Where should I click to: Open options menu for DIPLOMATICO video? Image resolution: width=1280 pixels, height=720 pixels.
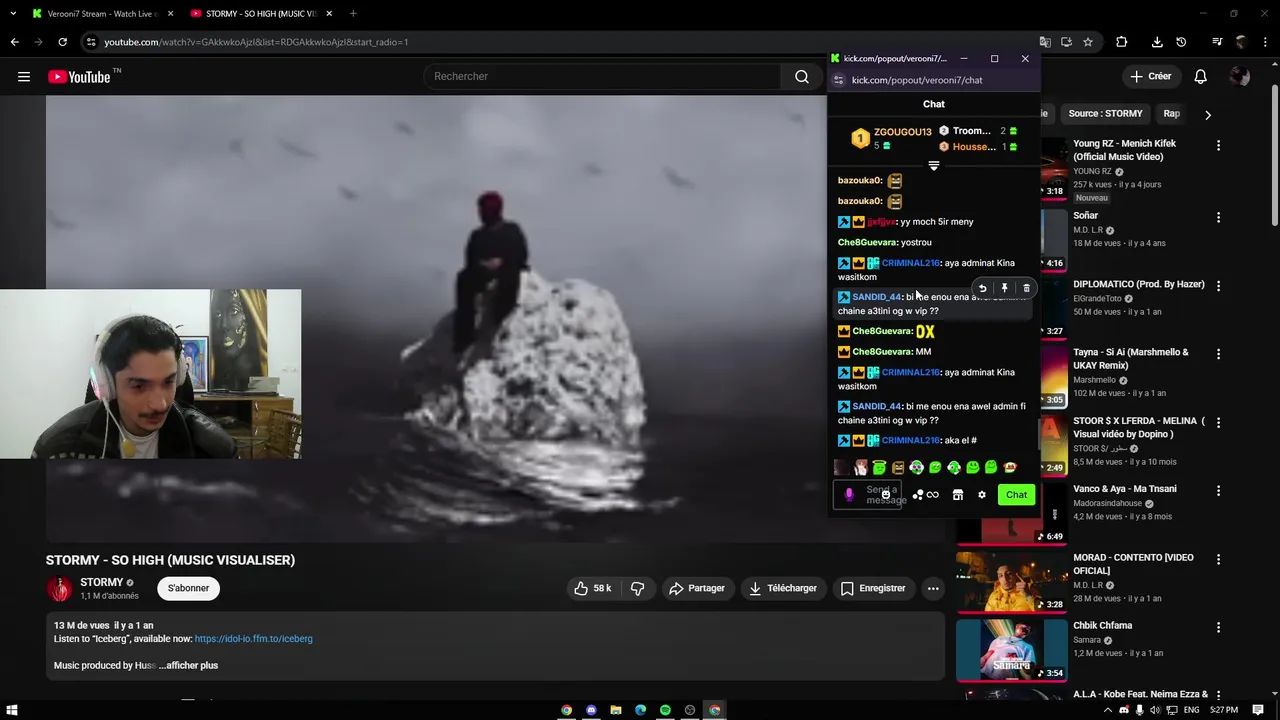pos(1218,286)
